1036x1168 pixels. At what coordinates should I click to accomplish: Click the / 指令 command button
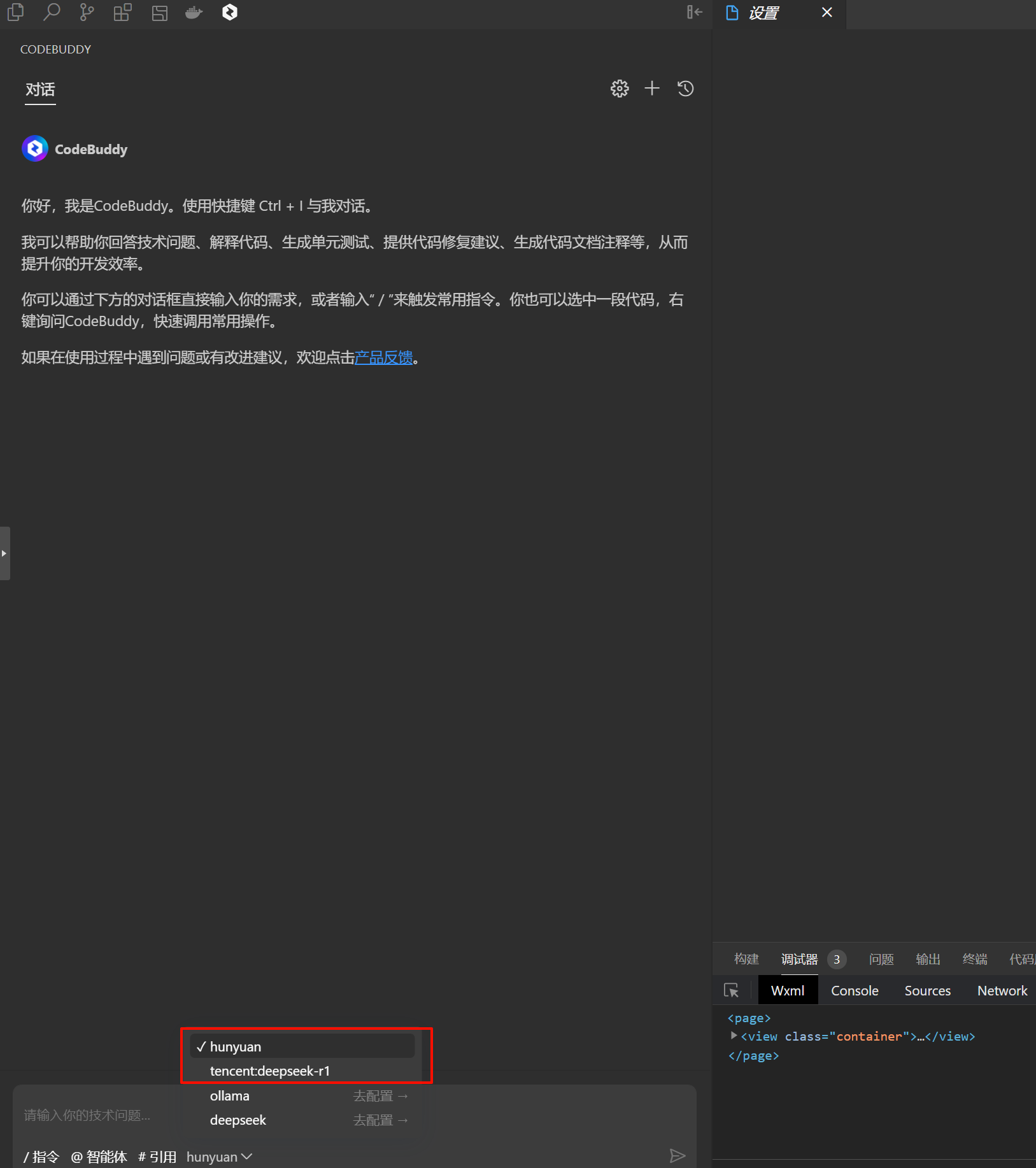pyautogui.click(x=41, y=1157)
